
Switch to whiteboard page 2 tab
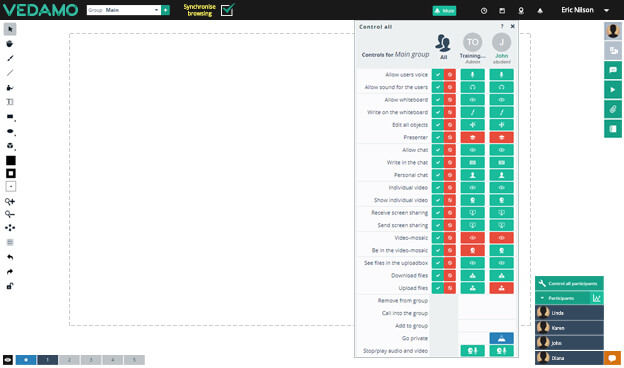coord(69,360)
